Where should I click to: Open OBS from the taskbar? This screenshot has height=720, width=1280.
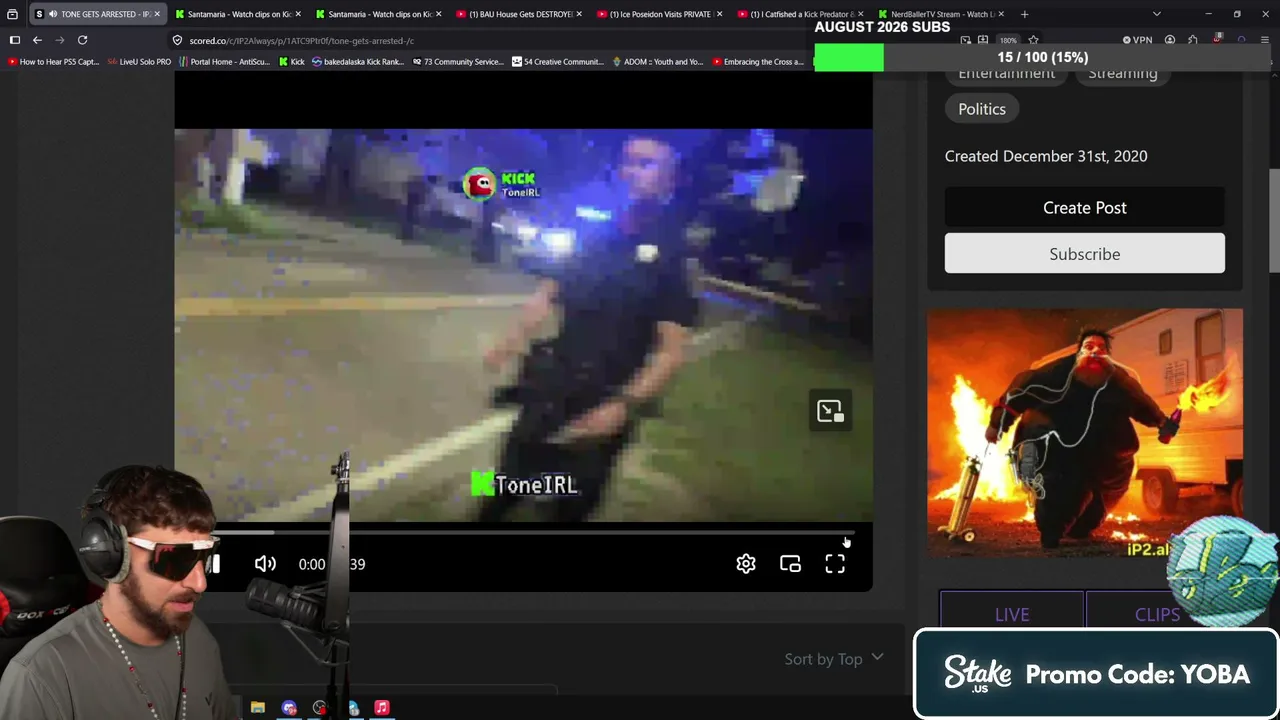319,708
